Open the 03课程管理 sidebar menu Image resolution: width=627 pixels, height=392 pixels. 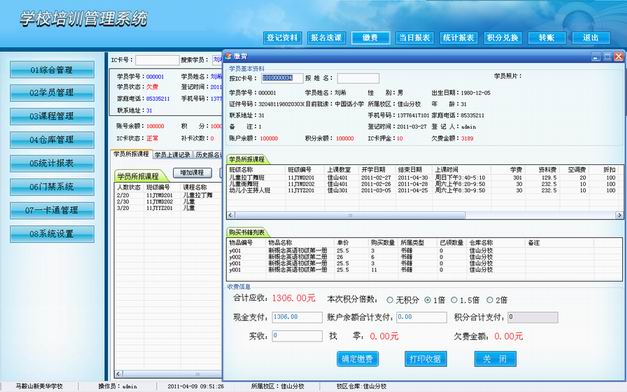(52, 116)
